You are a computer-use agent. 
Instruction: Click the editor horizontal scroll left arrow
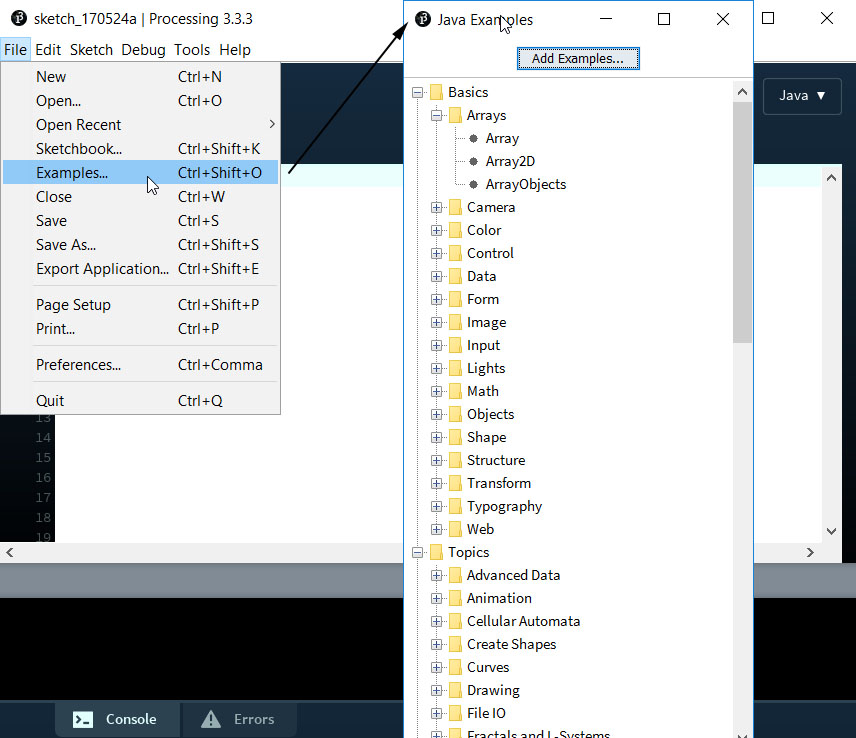[x=10, y=552]
